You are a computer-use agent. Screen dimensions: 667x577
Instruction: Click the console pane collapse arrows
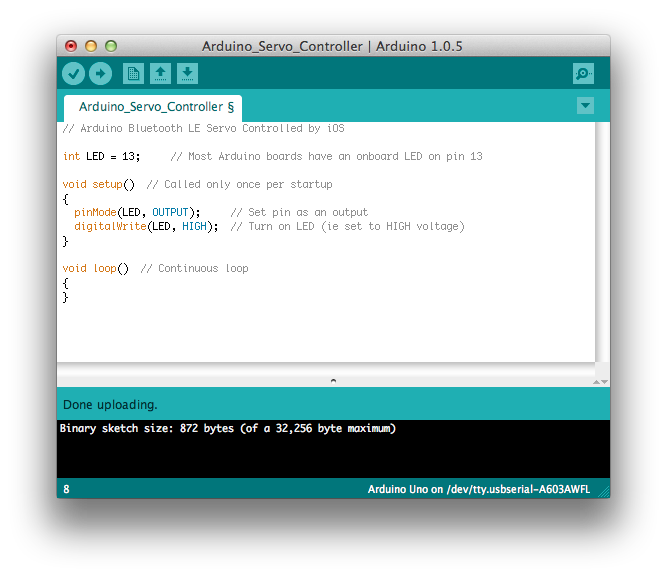coord(600,382)
